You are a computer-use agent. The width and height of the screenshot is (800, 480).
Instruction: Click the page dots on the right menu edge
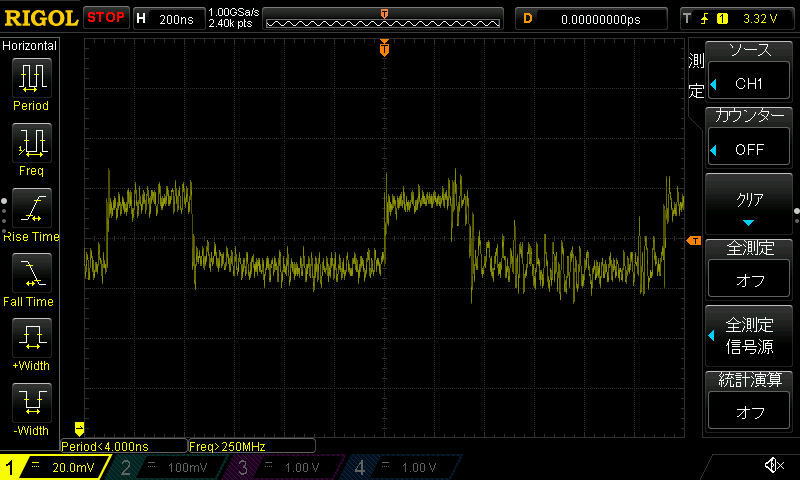796,215
